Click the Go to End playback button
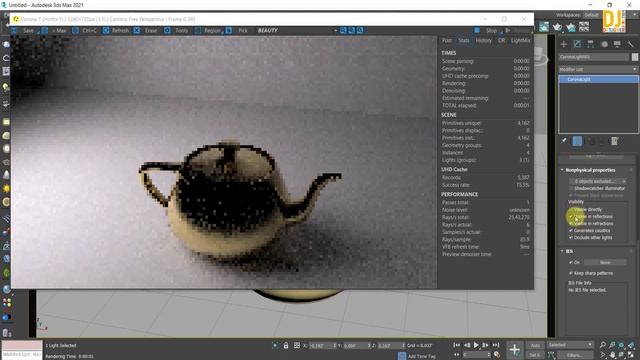This screenshot has width=640, height=360. click(496, 345)
